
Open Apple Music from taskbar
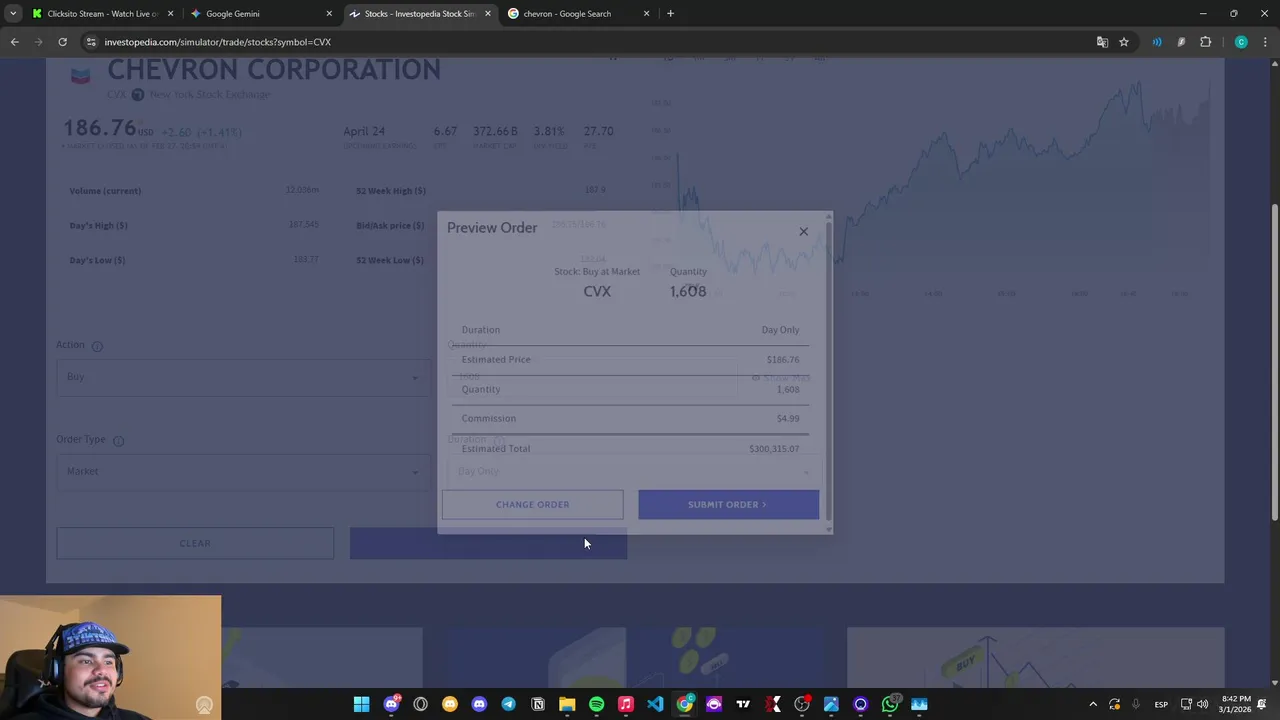626,705
